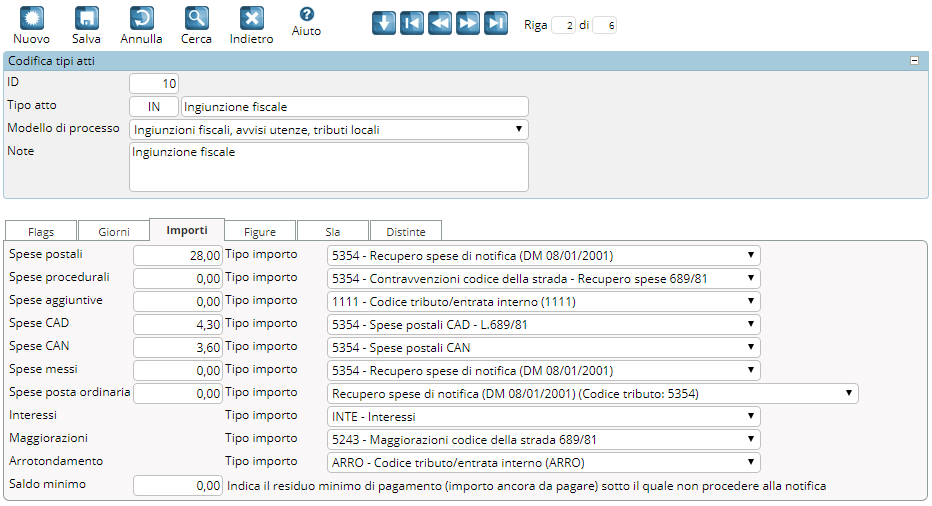Advance to the next record arrow

pos(467,24)
